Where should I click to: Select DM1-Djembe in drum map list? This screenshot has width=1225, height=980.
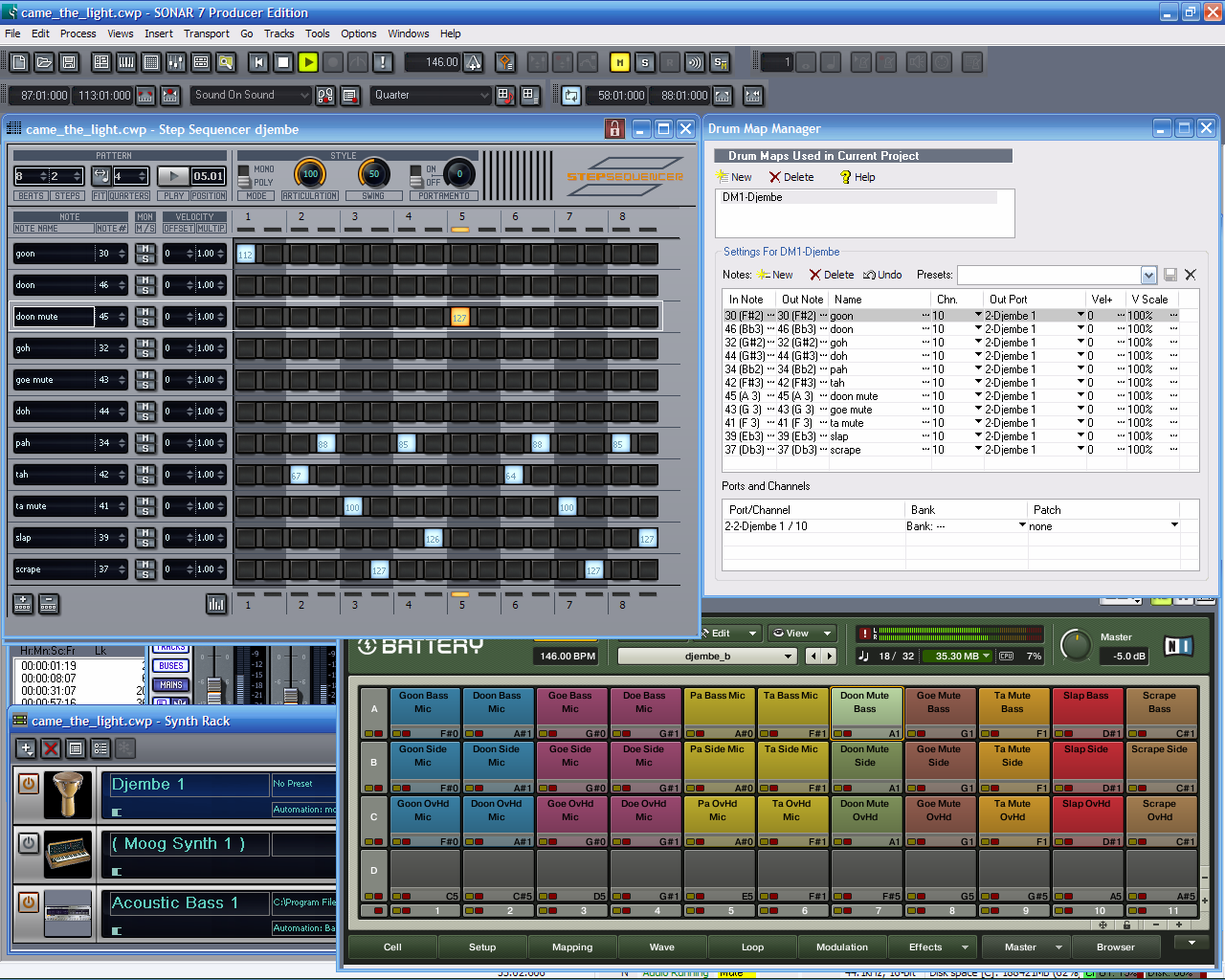[858, 197]
